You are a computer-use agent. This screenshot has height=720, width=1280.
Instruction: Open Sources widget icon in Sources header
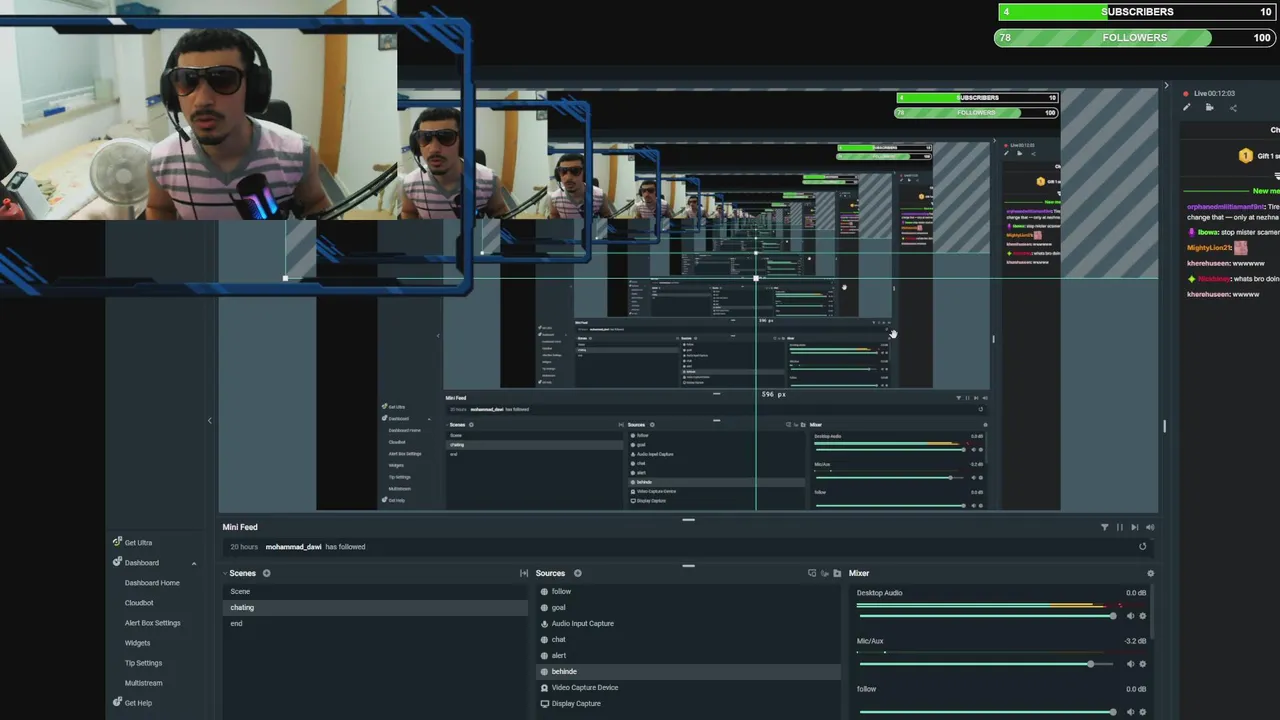pyautogui.click(x=812, y=574)
